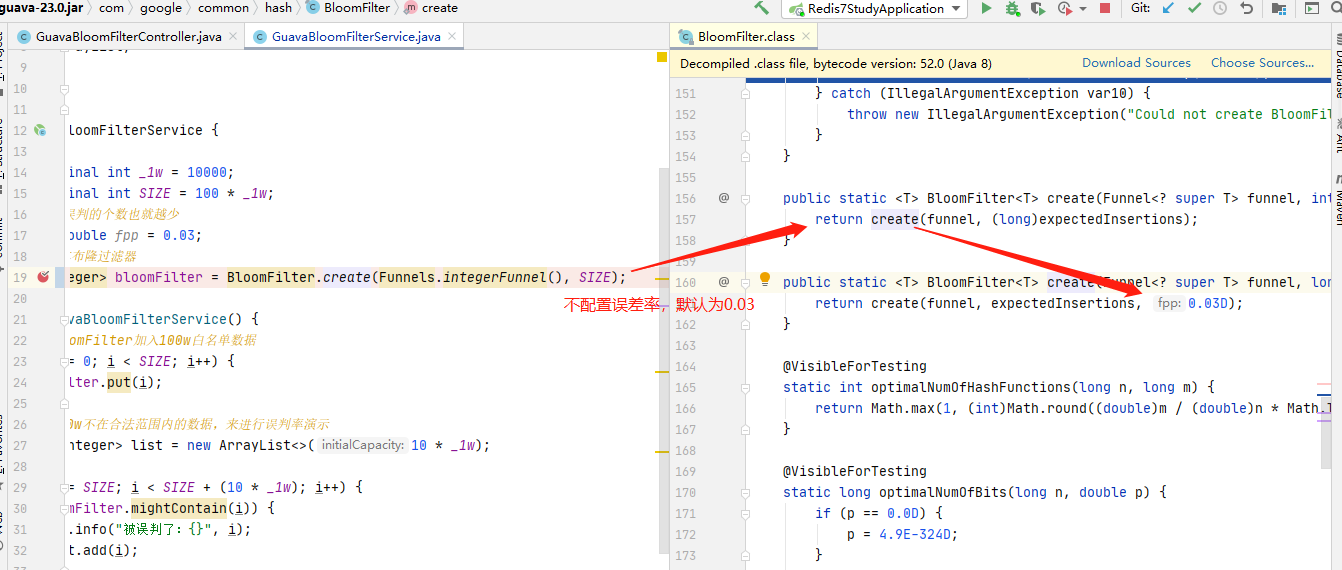1342x570 pixels.
Task: Click the 'fpp:' parameter hint on line 161
Action: click(1169, 303)
